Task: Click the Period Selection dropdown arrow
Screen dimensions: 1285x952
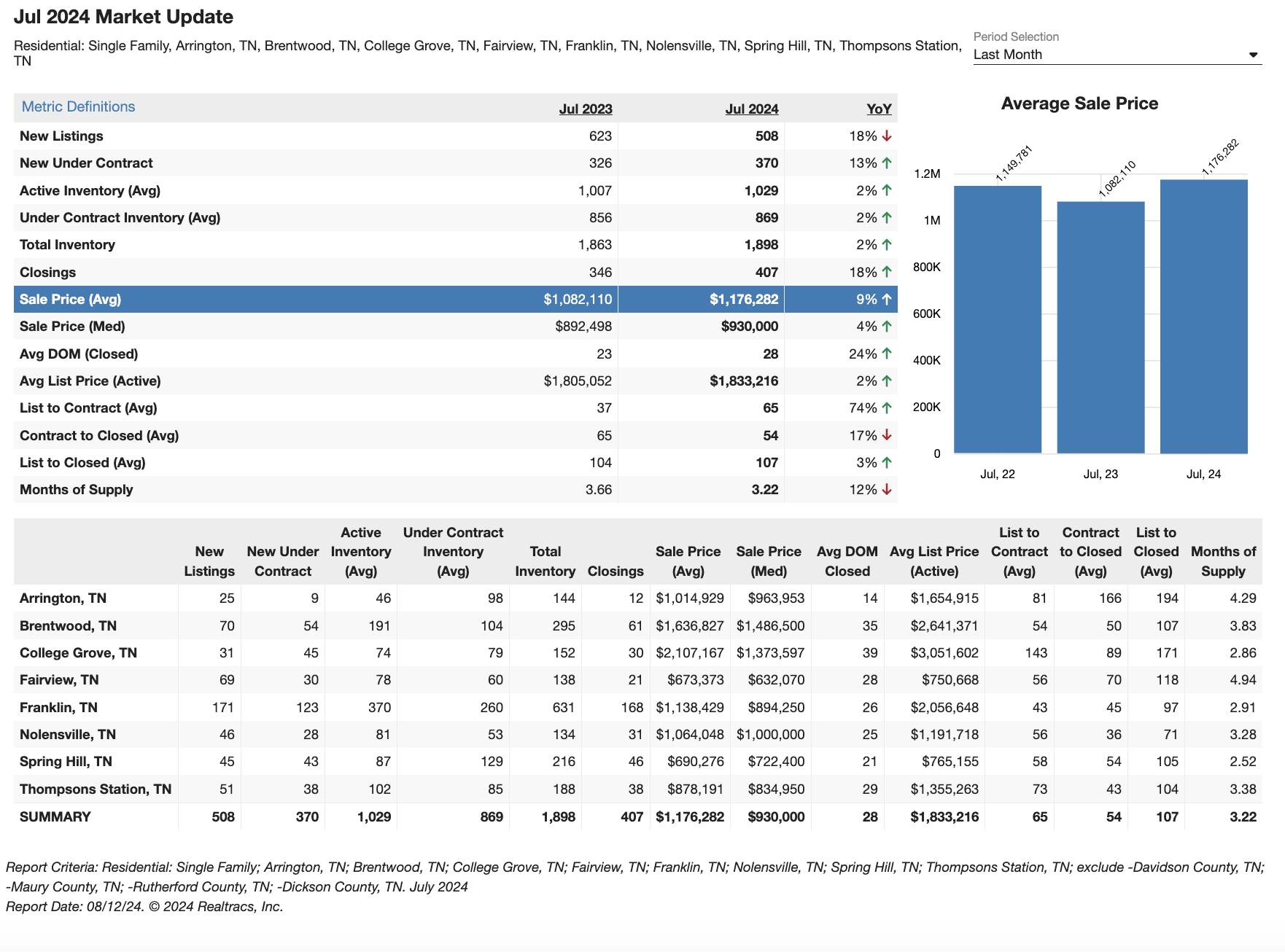Action: (x=1253, y=55)
